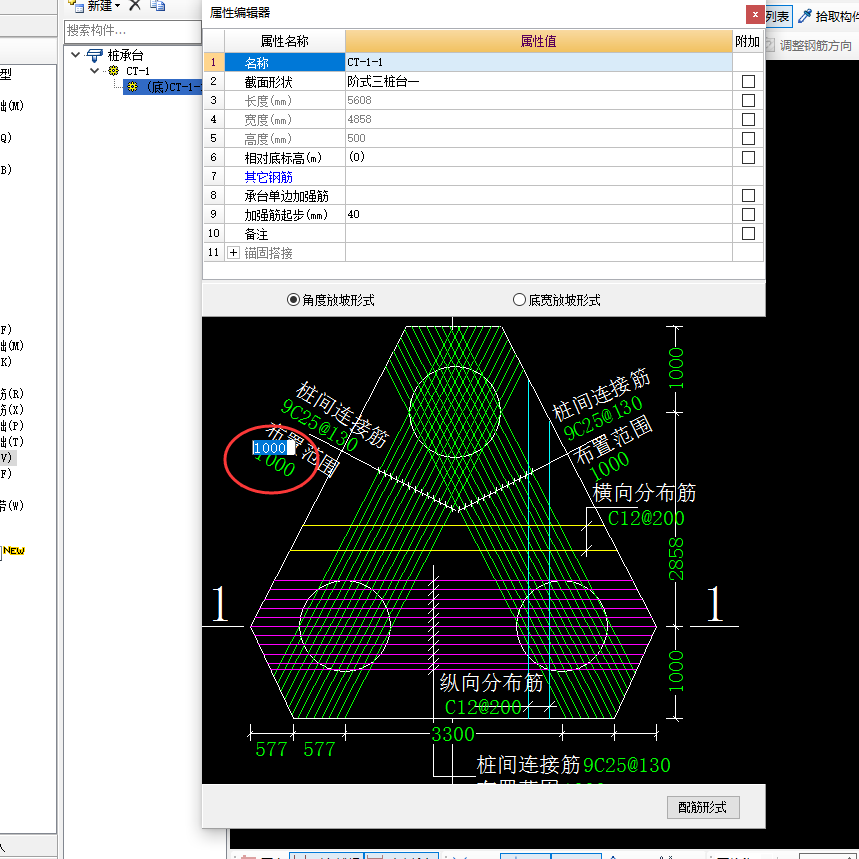Click the delete X icon in component toolbar
Image resolution: width=859 pixels, height=859 pixels.
click(135, 5)
